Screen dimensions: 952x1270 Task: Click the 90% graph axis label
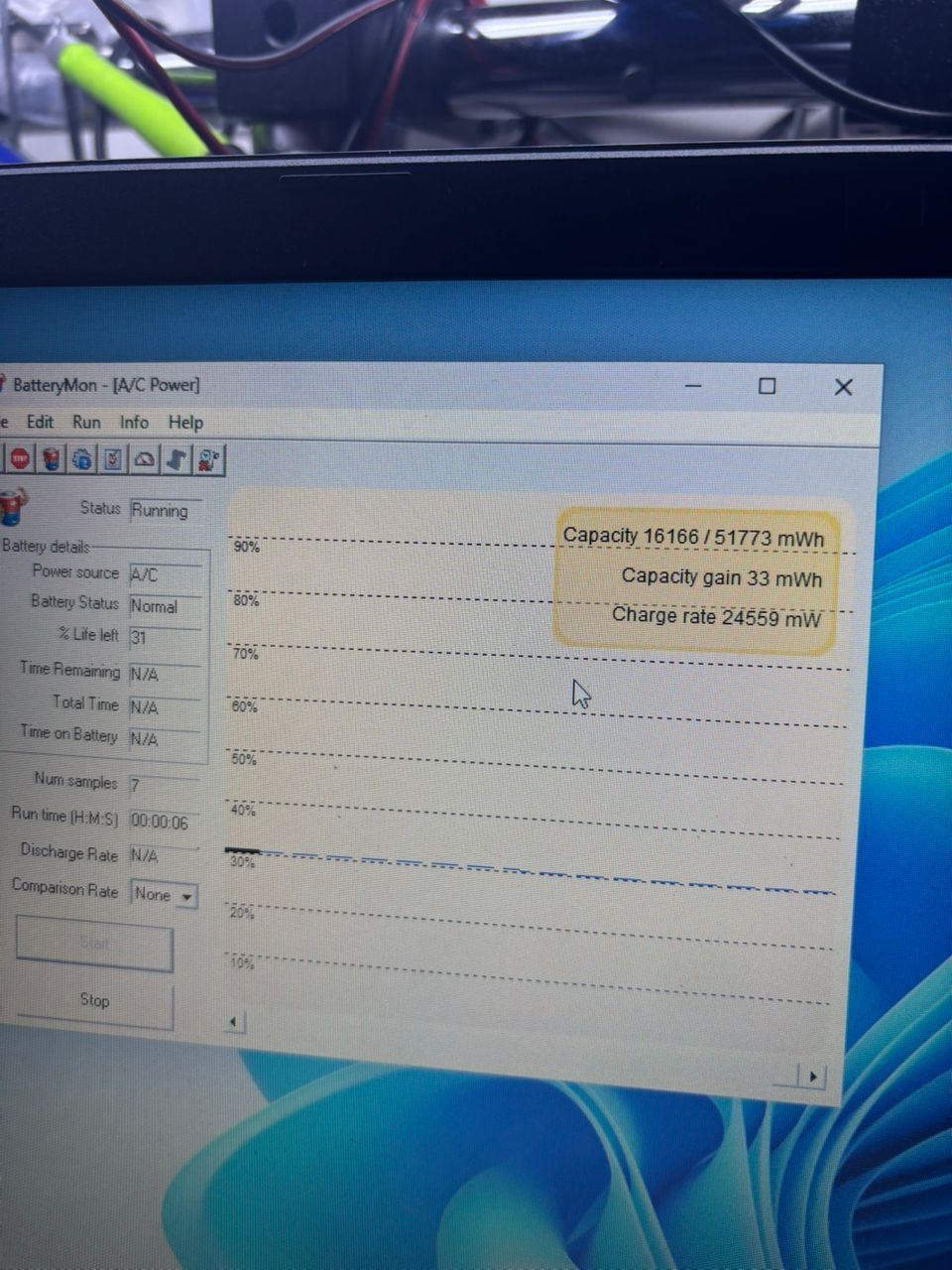click(x=246, y=547)
